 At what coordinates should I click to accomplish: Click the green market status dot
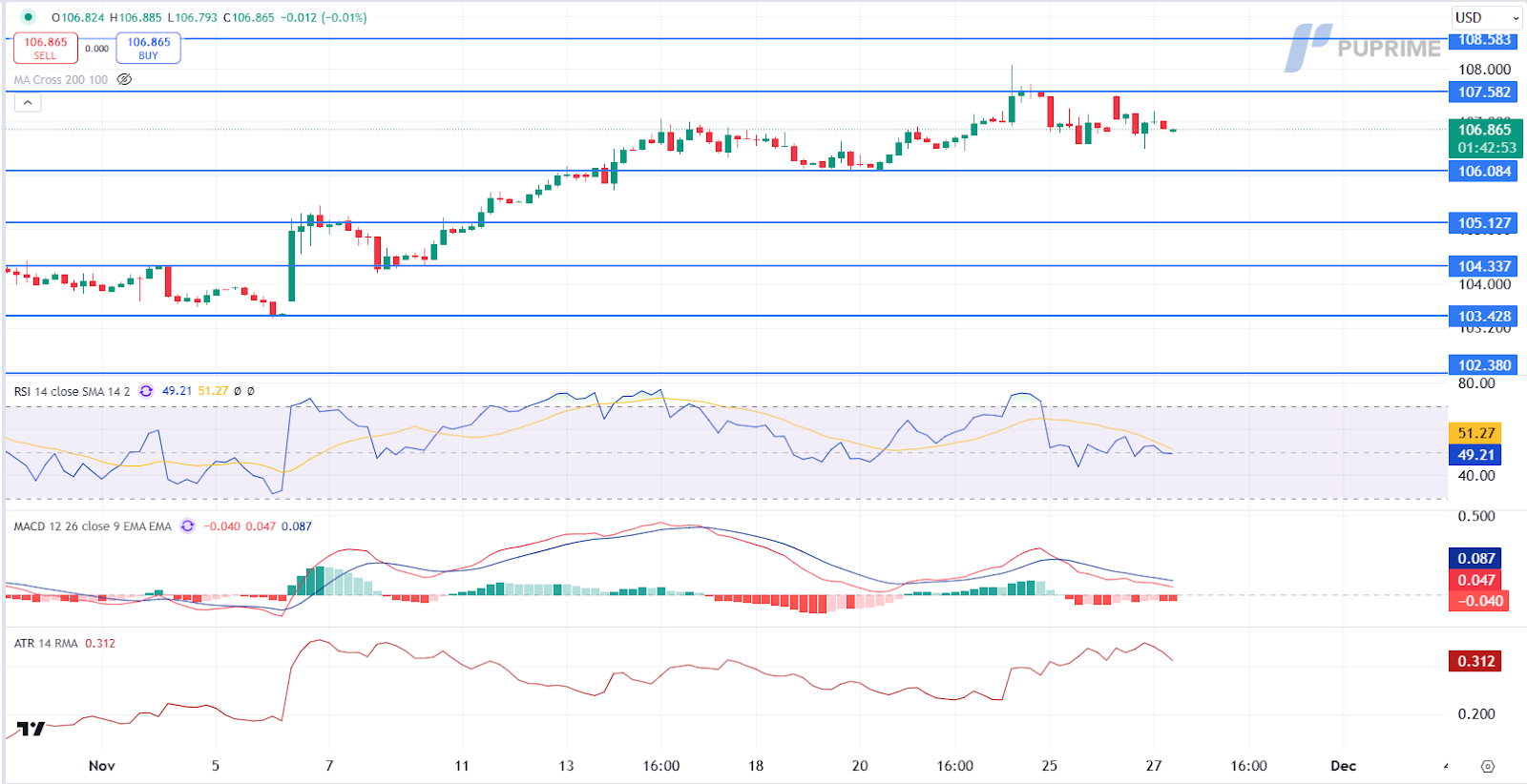pos(28,17)
